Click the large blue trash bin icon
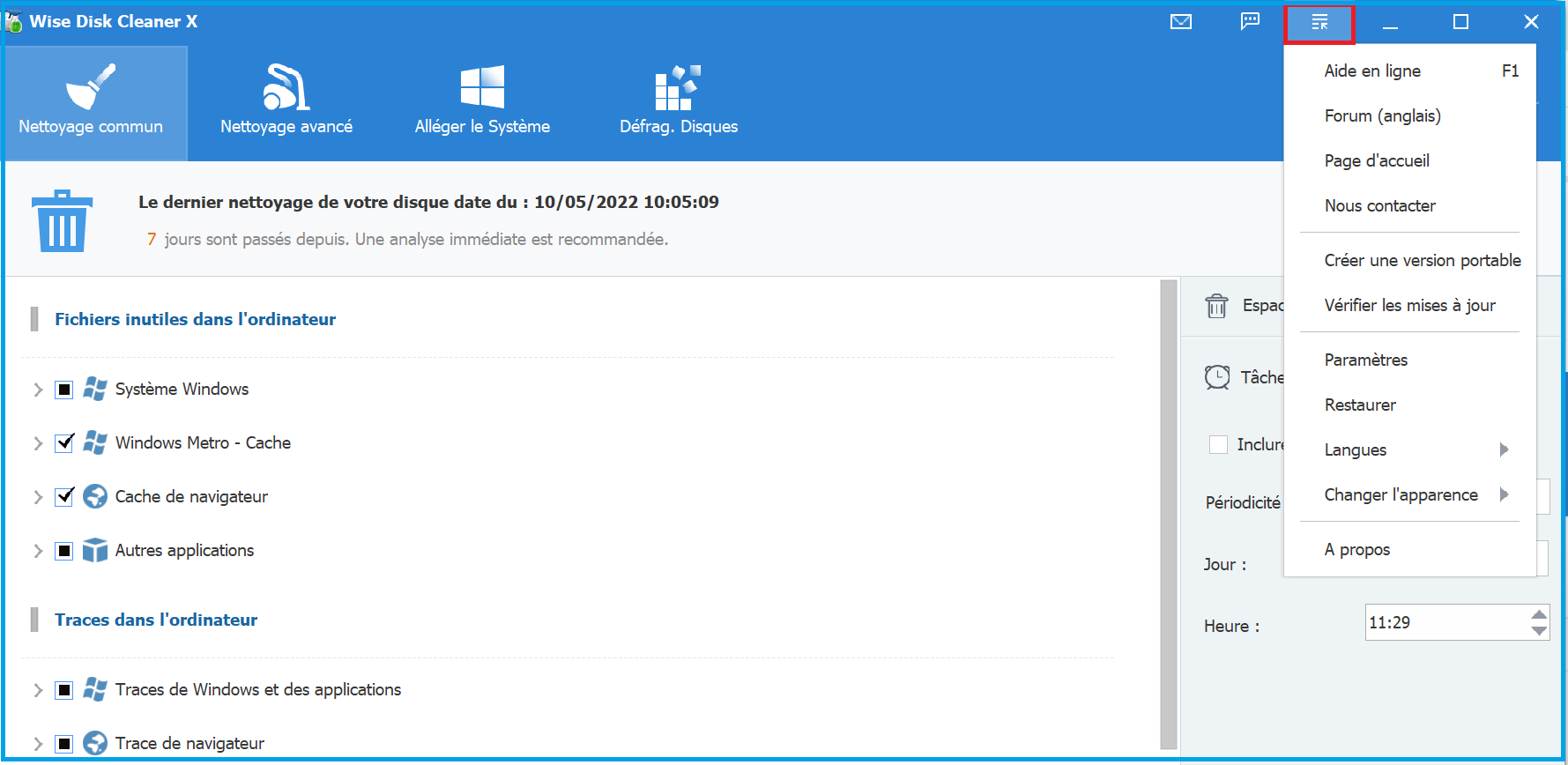Screen dimensions: 1568x765 click(x=63, y=220)
